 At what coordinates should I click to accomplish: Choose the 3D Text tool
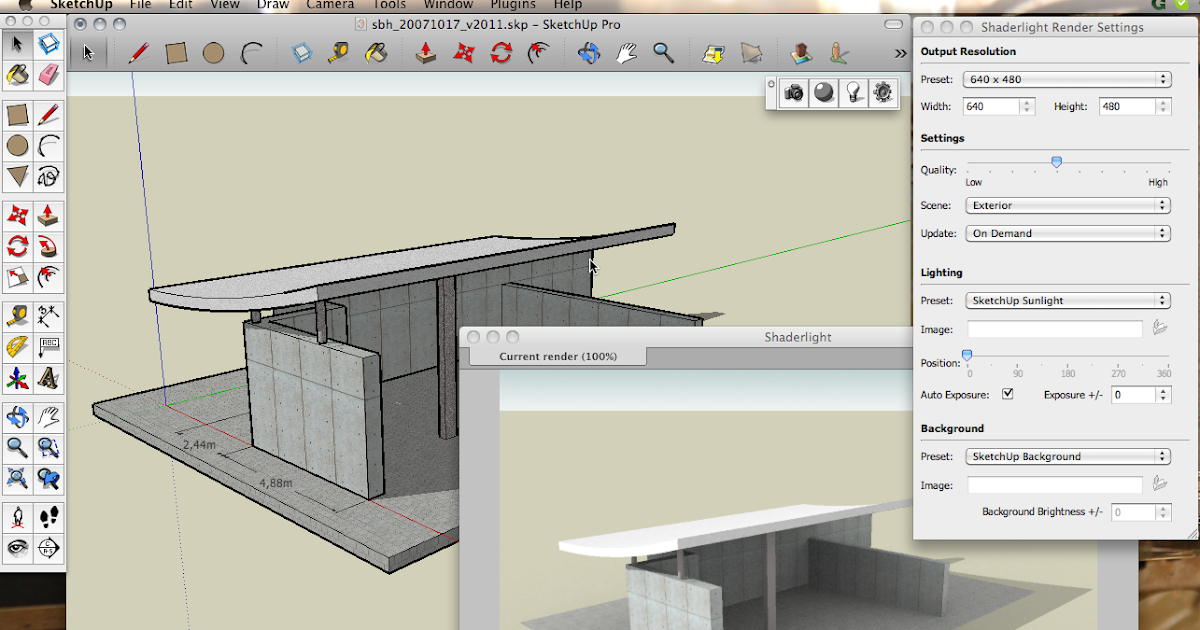[x=49, y=379]
